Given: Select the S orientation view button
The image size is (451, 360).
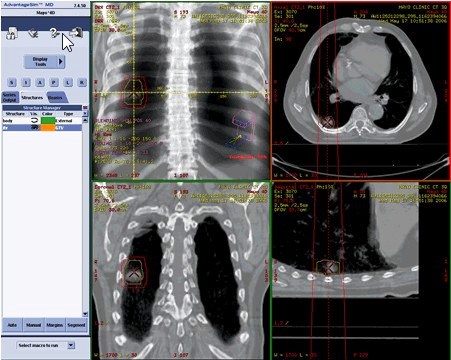Looking at the screenshot, I should (12, 82).
